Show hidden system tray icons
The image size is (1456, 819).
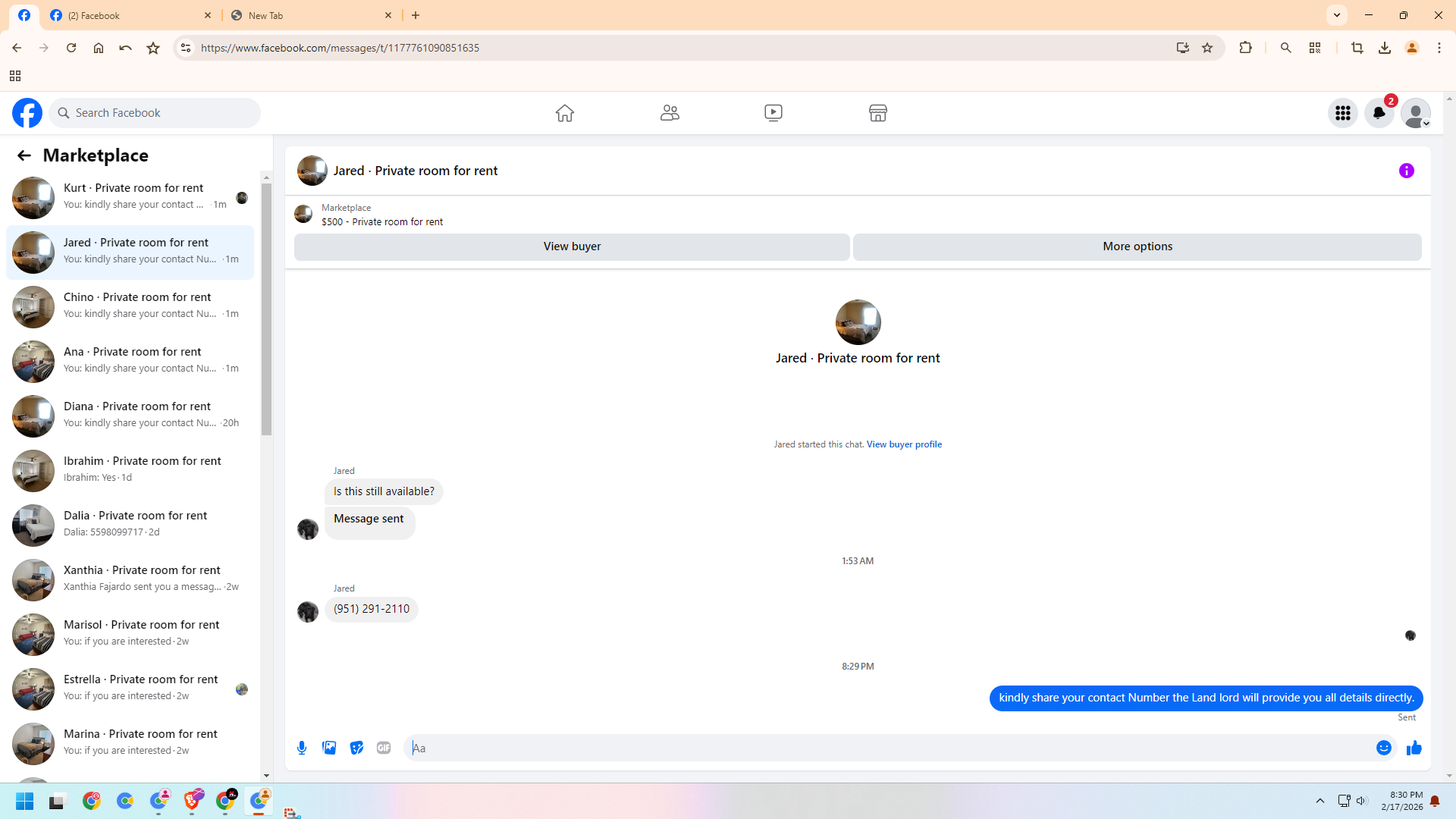pos(1319,801)
